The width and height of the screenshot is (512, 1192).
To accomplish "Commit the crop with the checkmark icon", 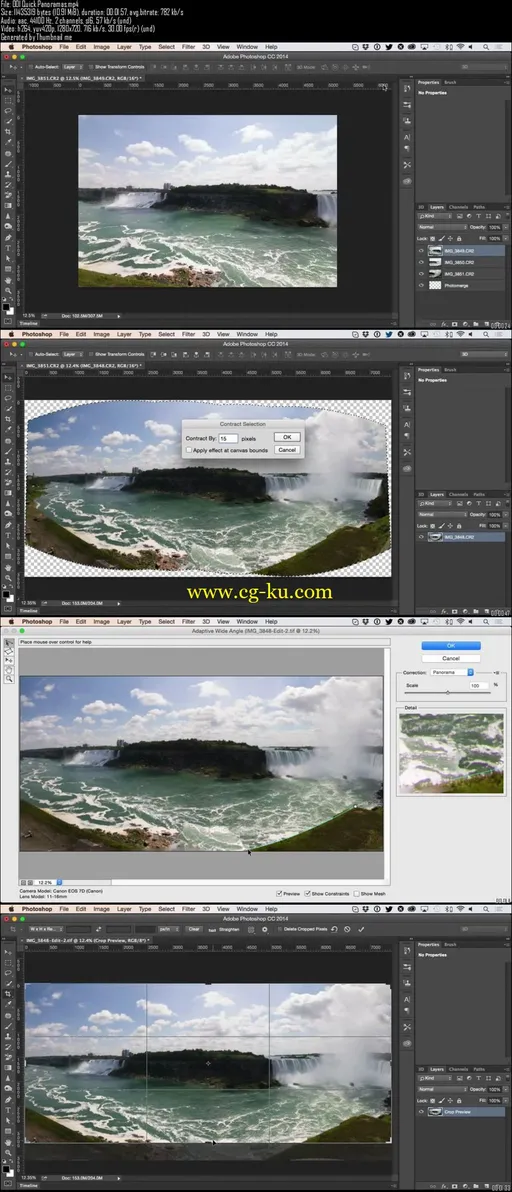I will (361, 929).
